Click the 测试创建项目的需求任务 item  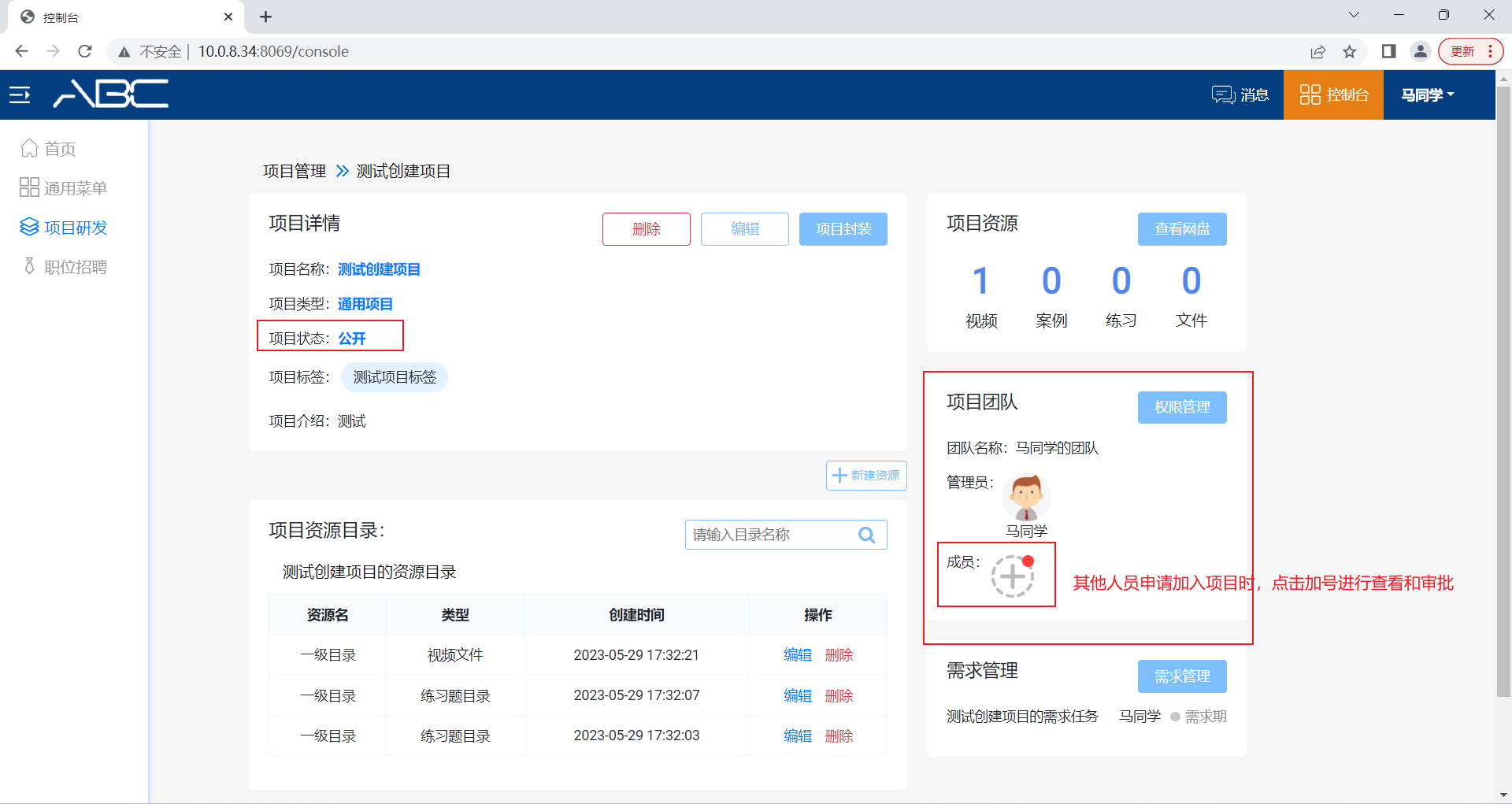coord(1022,717)
